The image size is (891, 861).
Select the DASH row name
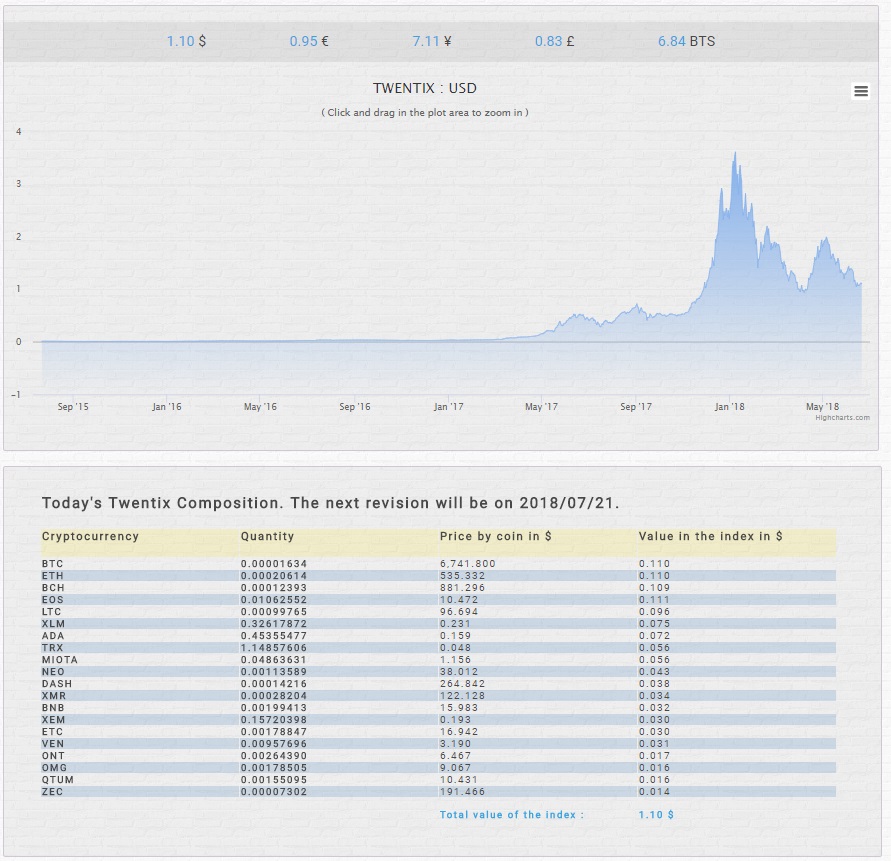(57, 684)
